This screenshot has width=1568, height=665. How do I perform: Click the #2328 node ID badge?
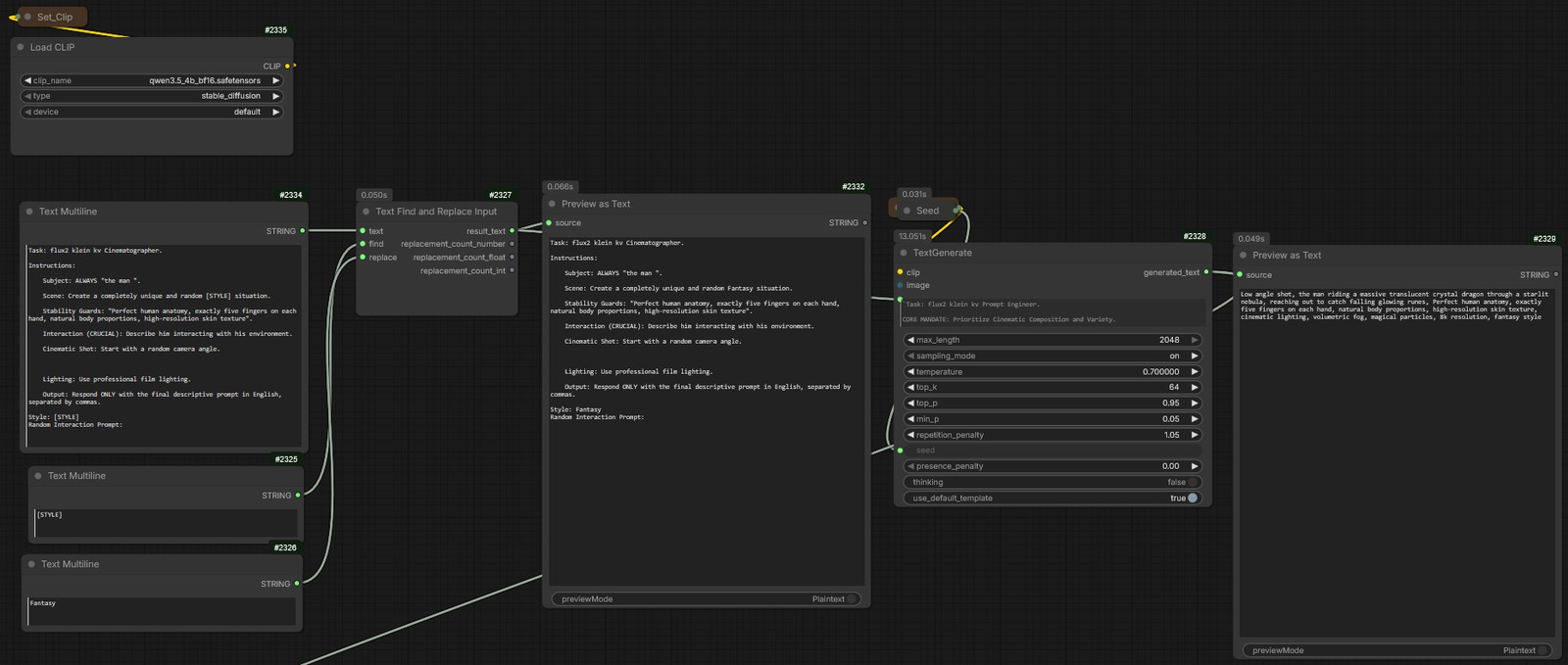pyautogui.click(x=1195, y=236)
